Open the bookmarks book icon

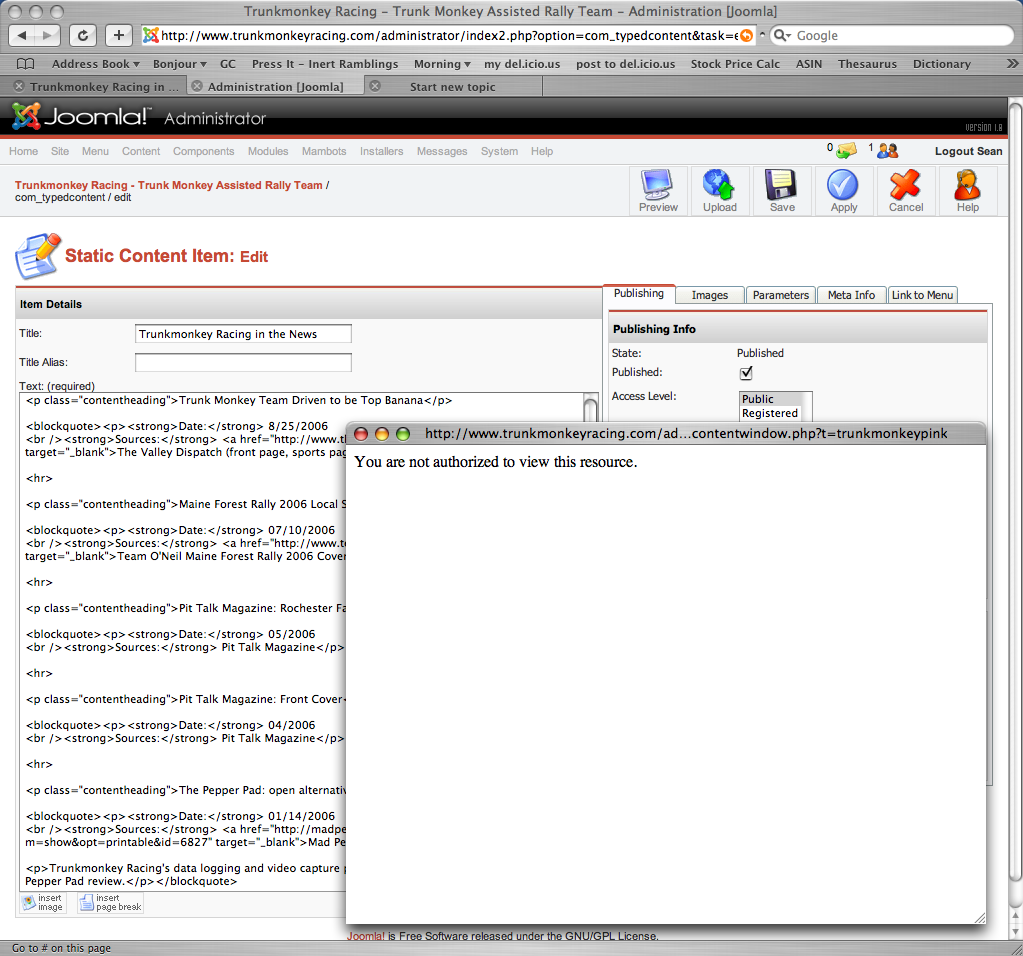25,64
